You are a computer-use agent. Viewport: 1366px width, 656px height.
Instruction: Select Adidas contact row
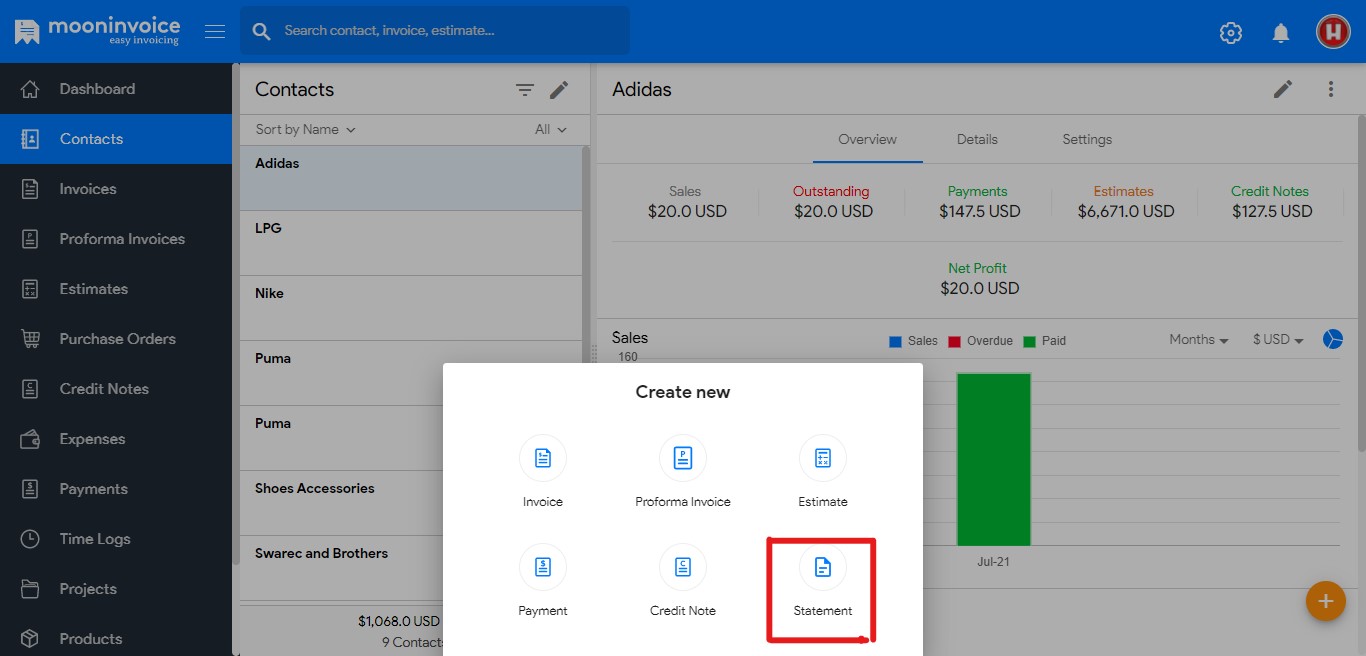pos(411,178)
